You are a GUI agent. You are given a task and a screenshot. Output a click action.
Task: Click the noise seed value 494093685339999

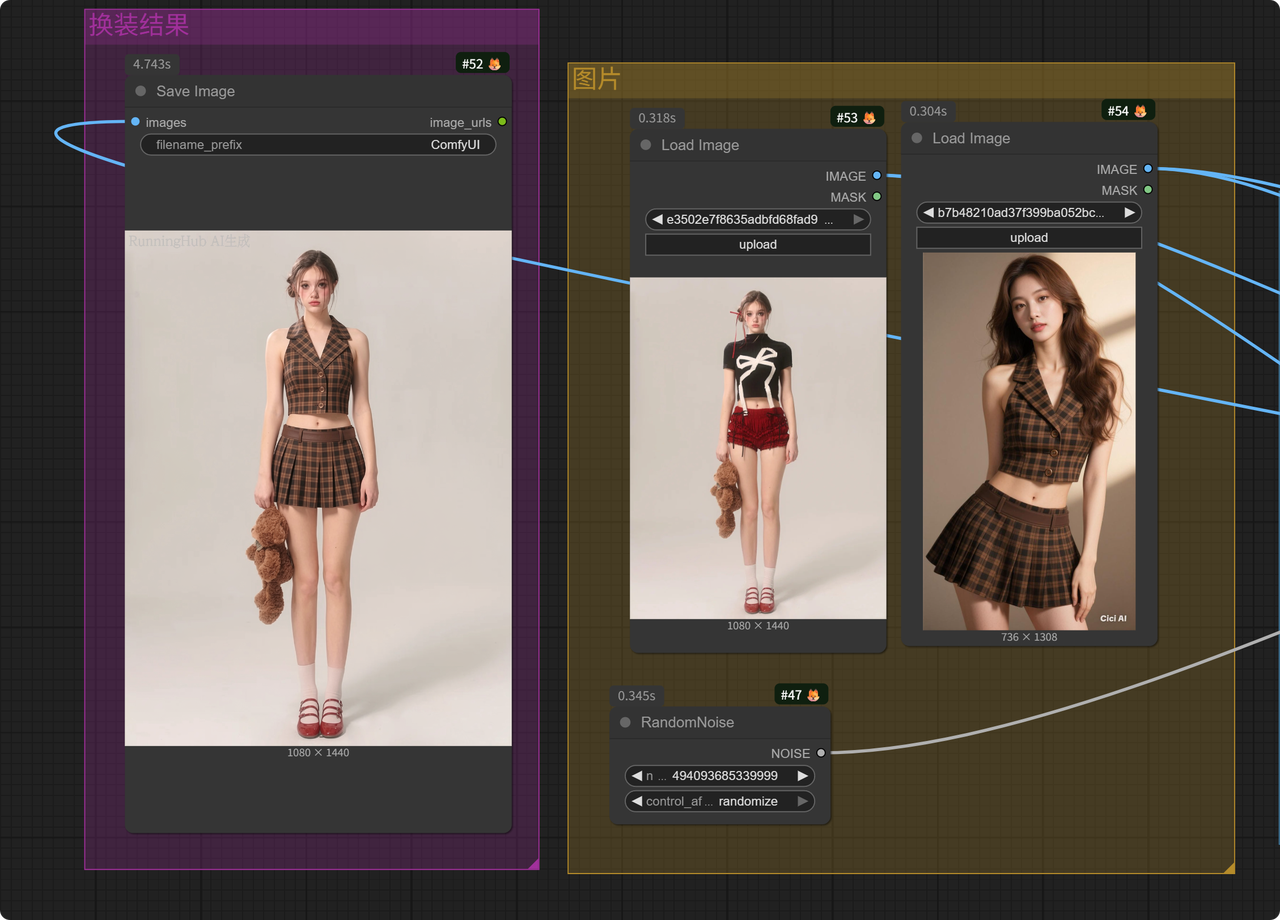[725, 776]
